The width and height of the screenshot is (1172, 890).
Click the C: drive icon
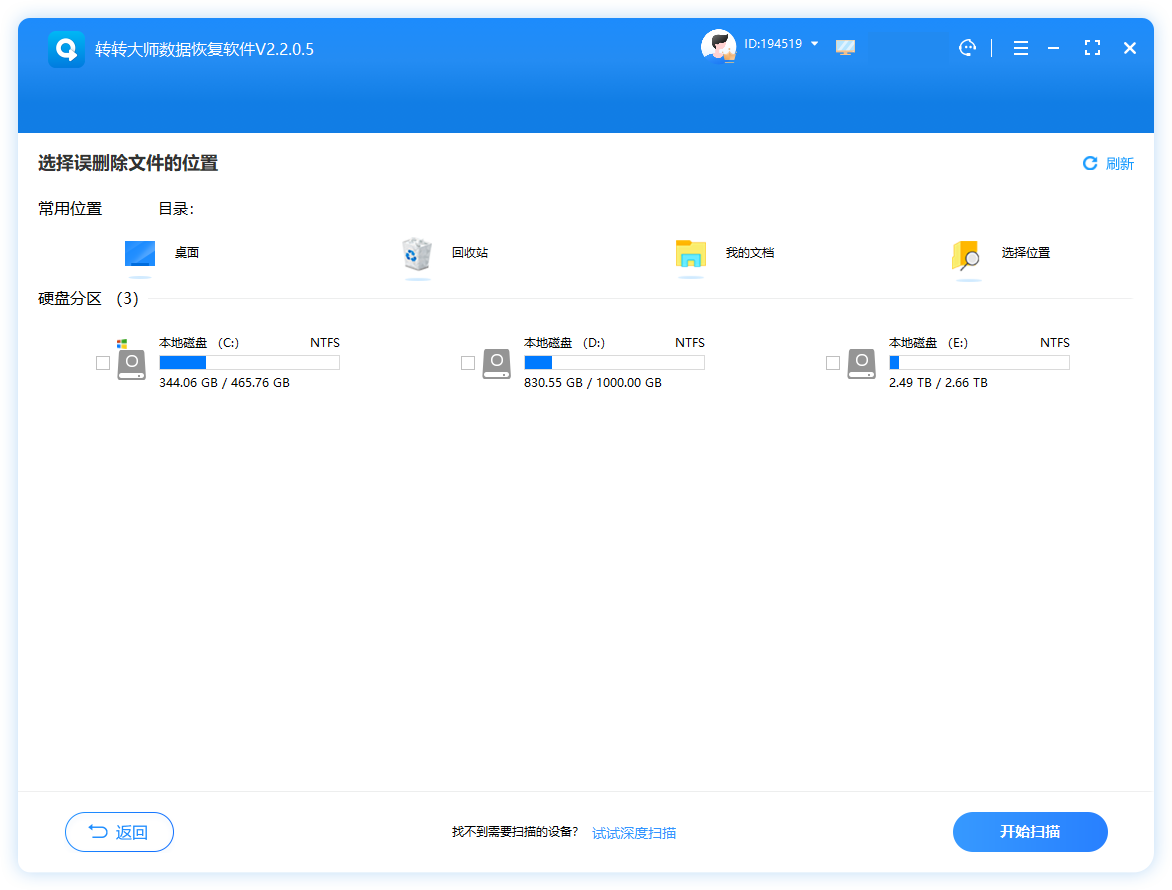(131, 363)
